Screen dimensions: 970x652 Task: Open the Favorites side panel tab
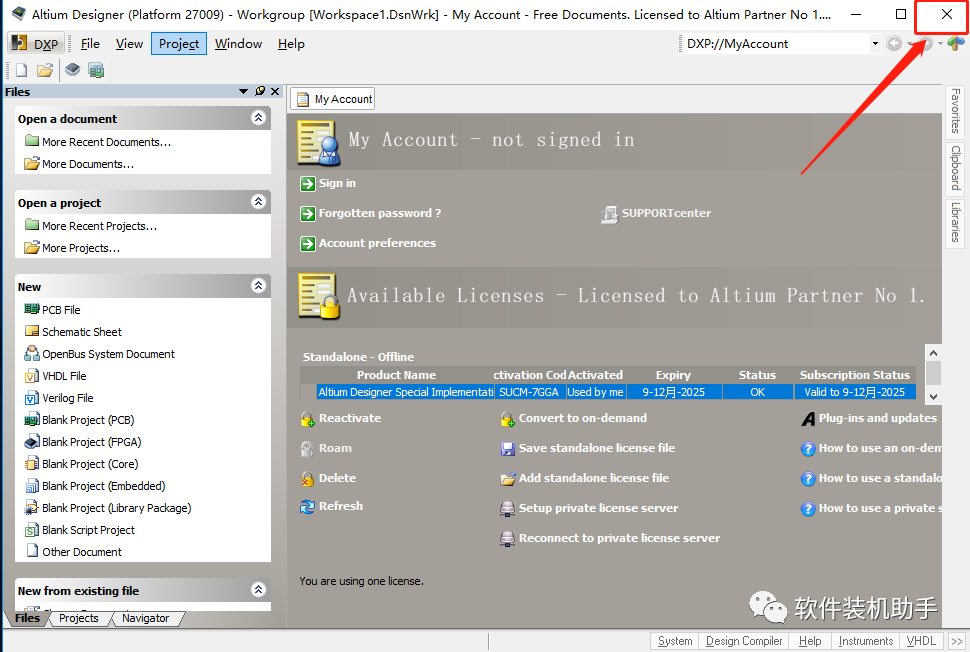(955, 111)
